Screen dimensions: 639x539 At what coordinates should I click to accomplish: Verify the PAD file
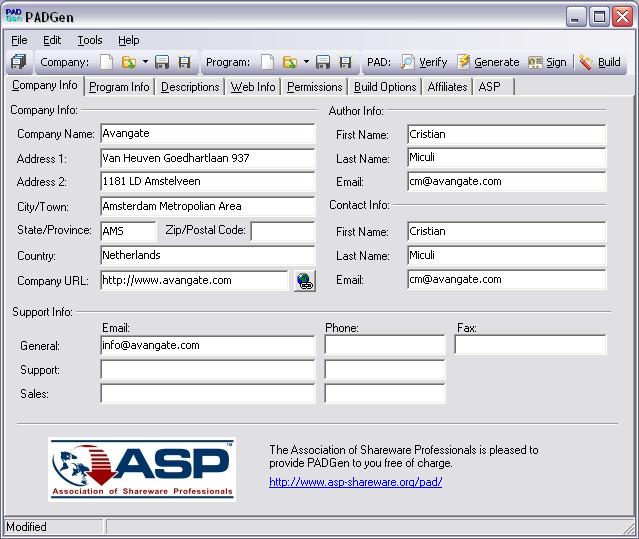click(424, 62)
